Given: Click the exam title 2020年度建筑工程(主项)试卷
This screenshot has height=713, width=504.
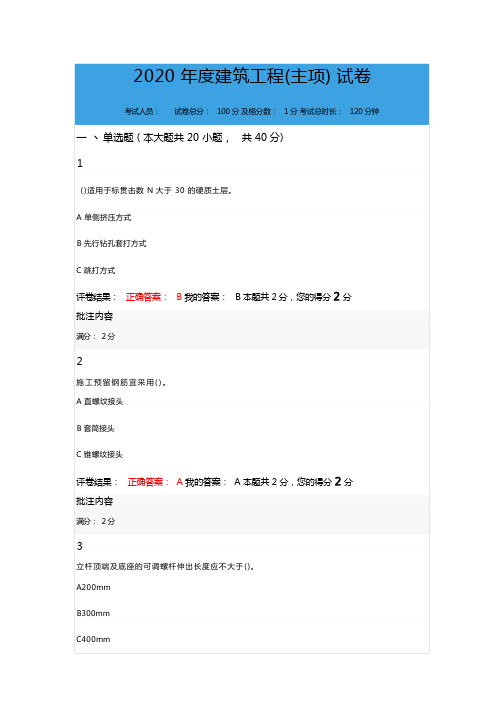Looking at the screenshot, I should coord(252,76).
